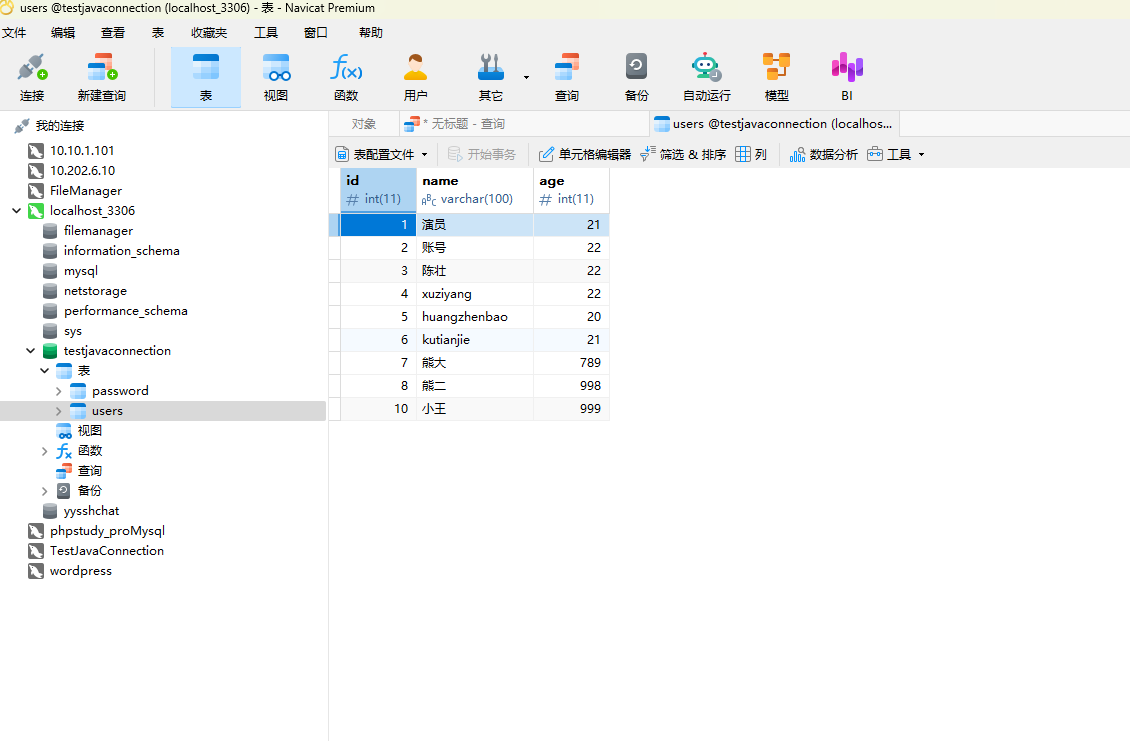
Task: Select the wordpress connection in sidebar
Action: coord(81,571)
